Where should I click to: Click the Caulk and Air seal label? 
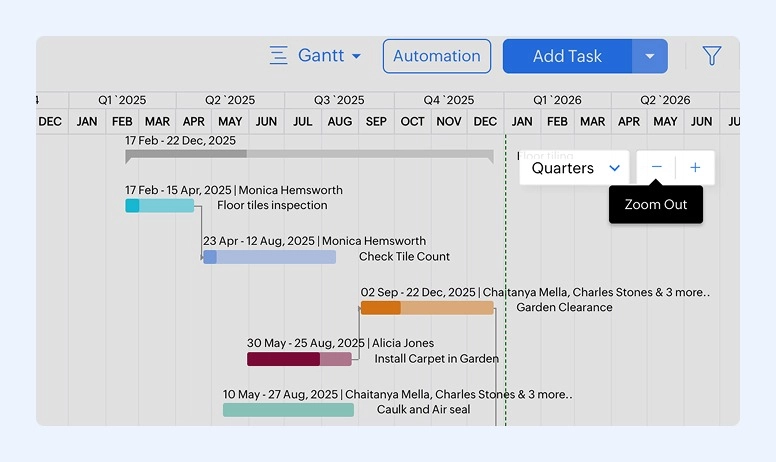click(424, 410)
